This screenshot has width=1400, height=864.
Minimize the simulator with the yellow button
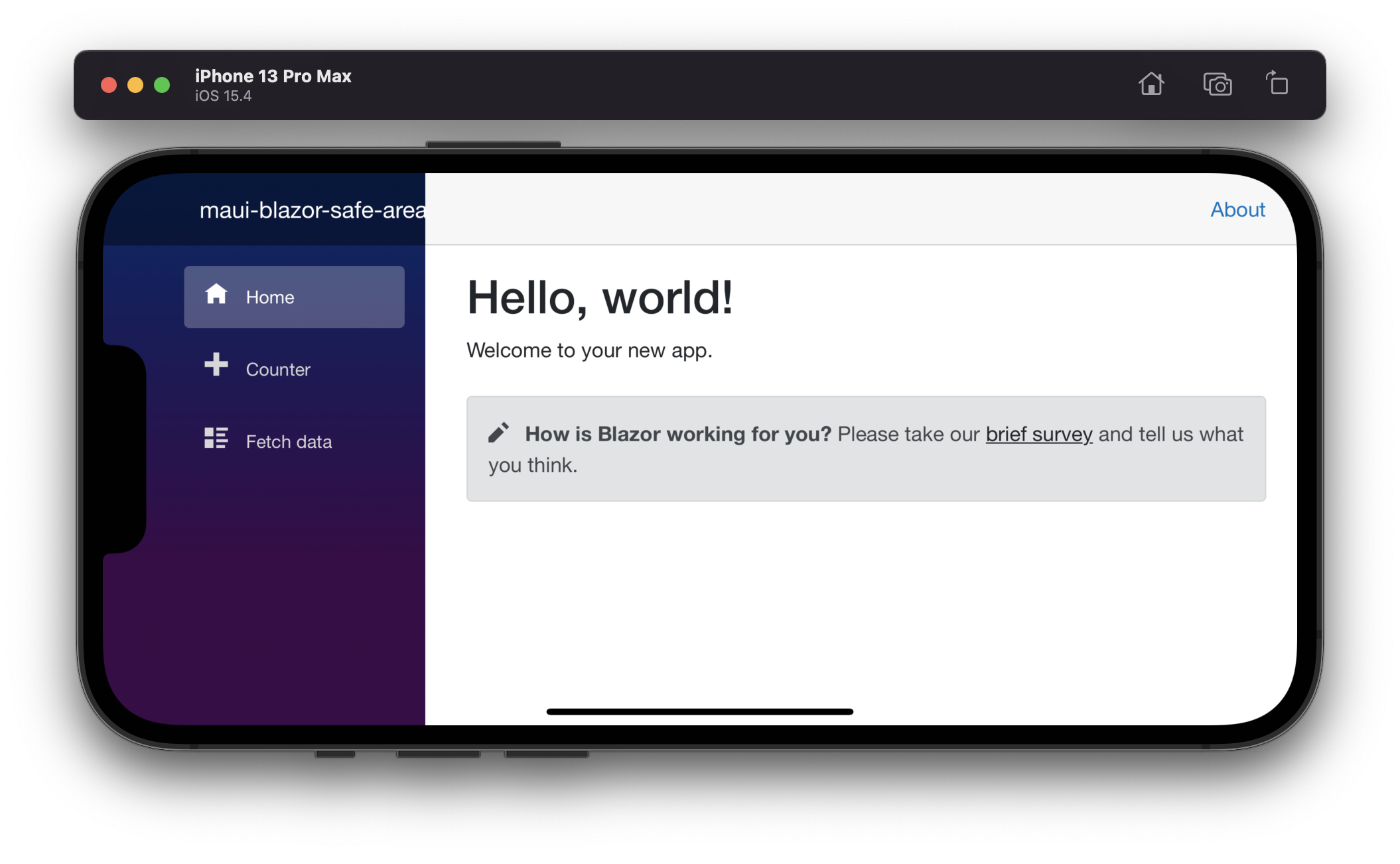(x=135, y=85)
